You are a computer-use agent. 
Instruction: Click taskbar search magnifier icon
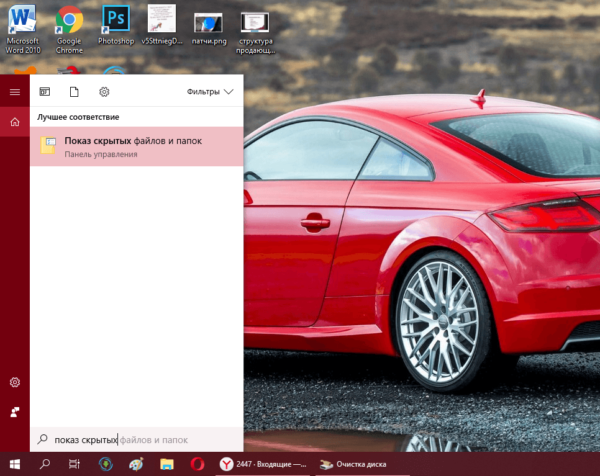45,465
